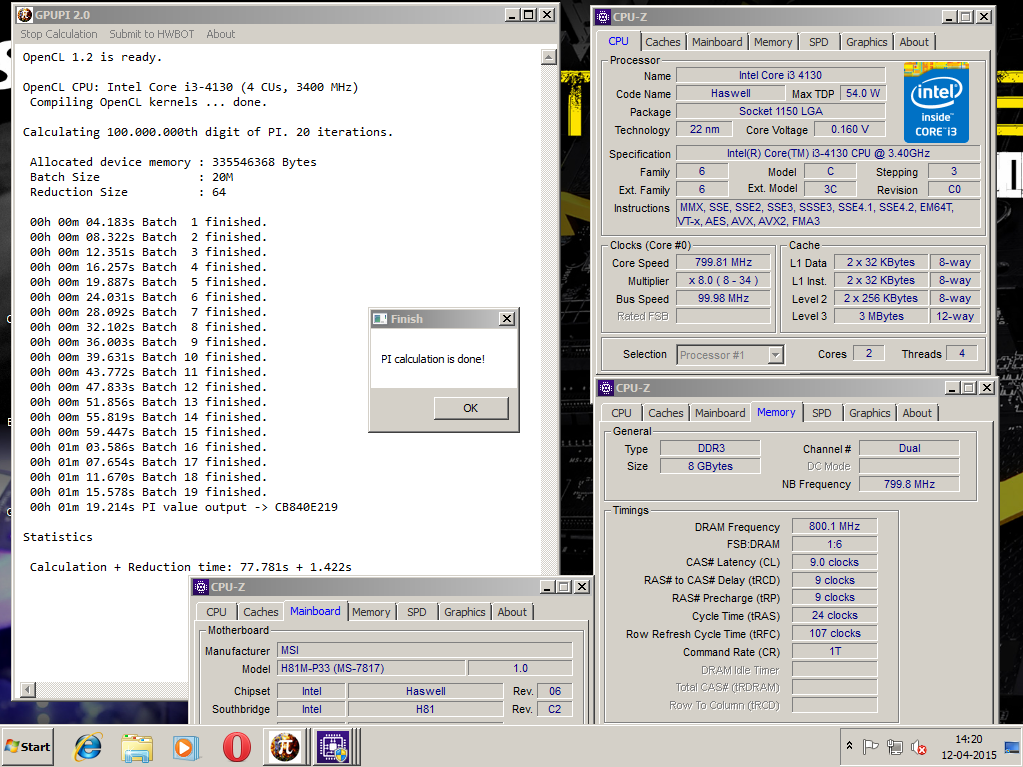Click the Name field Intel Core i3 4130
This screenshot has height=767, width=1023.
(x=780, y=75)
